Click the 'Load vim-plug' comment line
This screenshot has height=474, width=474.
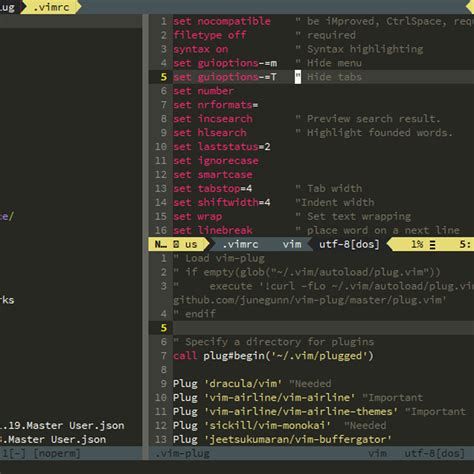[219, 258]
